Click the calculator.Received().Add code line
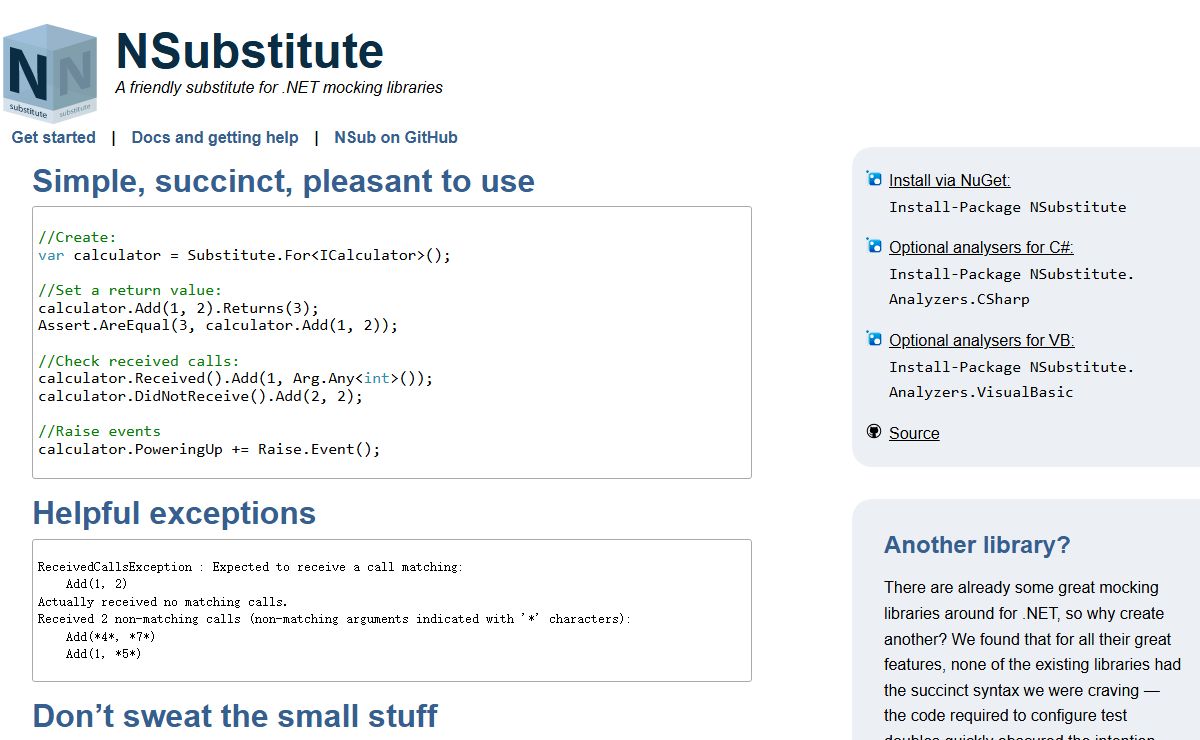Viewport: 1200px width, 740px height. 236,378
